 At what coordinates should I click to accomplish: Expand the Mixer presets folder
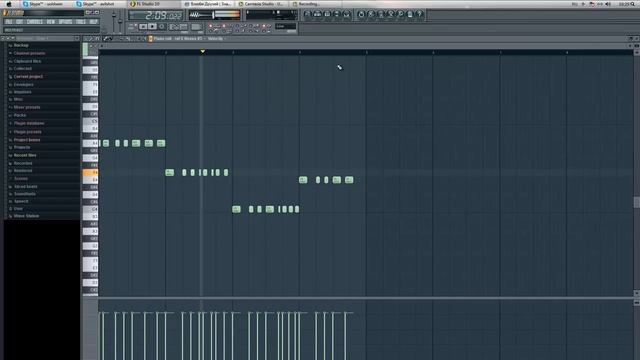(x=27, y=107)
